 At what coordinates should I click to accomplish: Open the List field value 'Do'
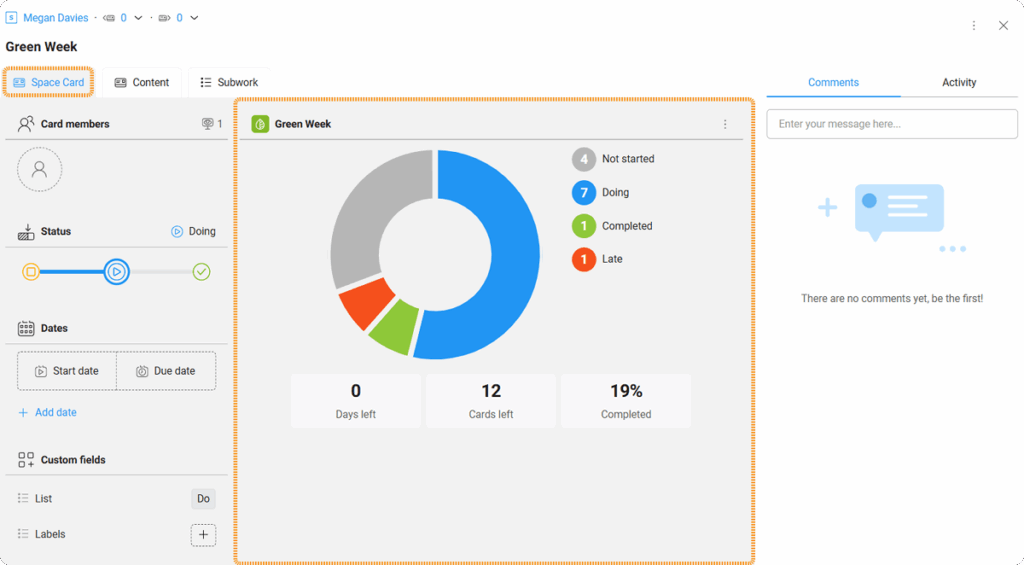[x=203, y=498]
